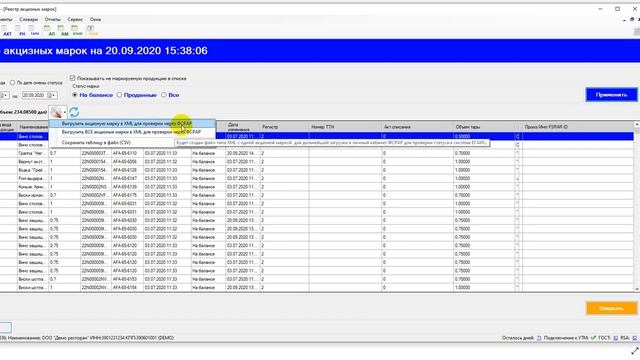Click Объем тары value 0.50000 in selected row

tap(484, 136)
